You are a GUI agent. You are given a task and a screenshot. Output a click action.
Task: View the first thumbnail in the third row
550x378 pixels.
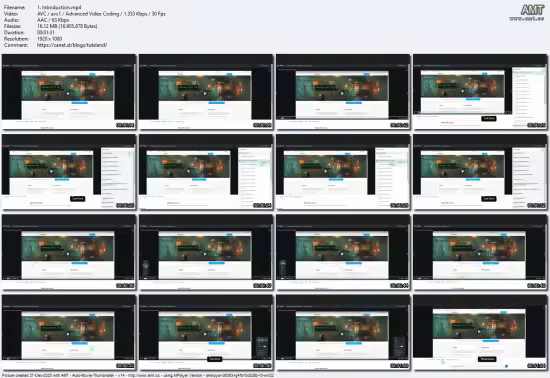coord(69,252)
